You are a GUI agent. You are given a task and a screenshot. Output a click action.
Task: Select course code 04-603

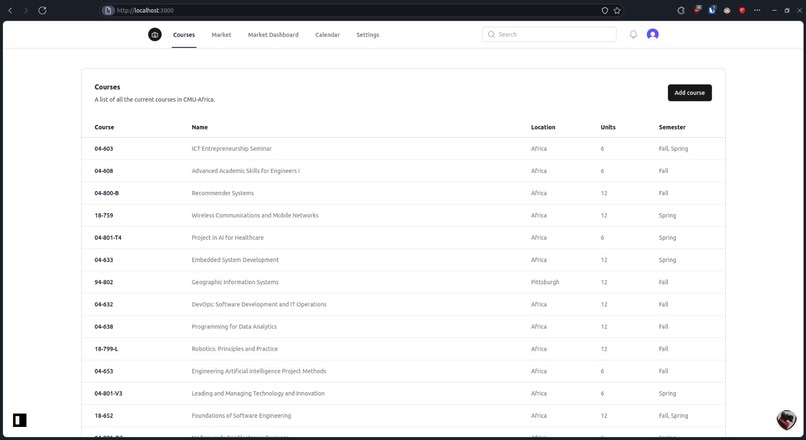point(104,149)
